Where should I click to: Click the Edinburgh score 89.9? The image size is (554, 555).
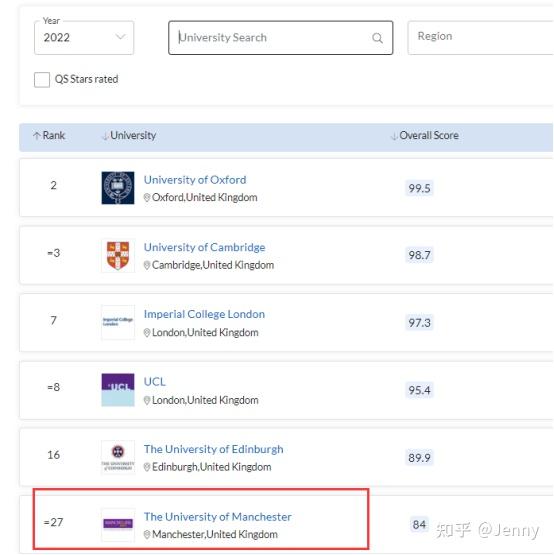coord(419,458)
